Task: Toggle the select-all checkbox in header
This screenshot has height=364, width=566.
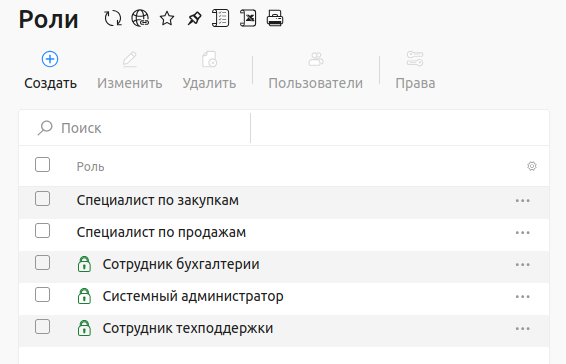Action: point(43,165)
